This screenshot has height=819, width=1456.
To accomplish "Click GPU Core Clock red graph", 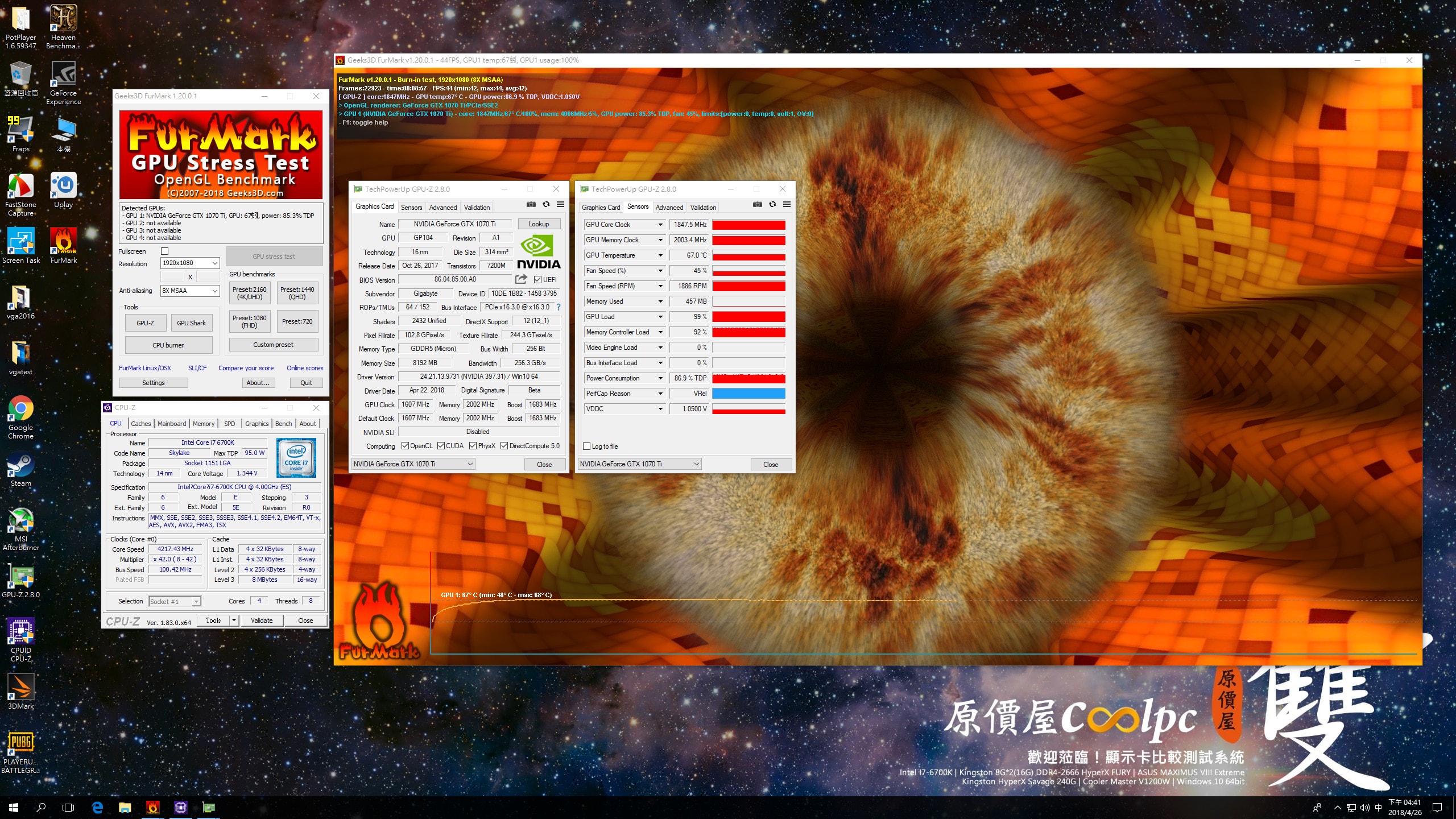I will [x=748, y=225].
